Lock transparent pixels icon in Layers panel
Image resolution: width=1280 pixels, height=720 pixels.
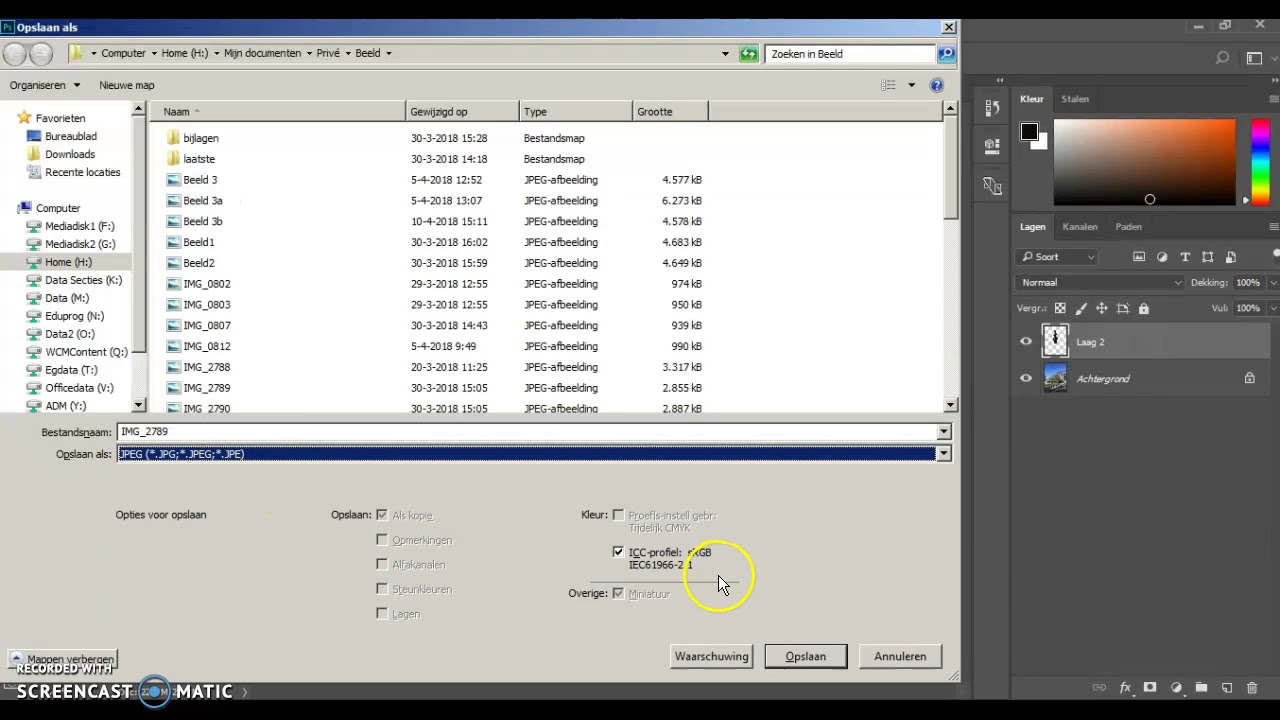tap(1060, 308)
